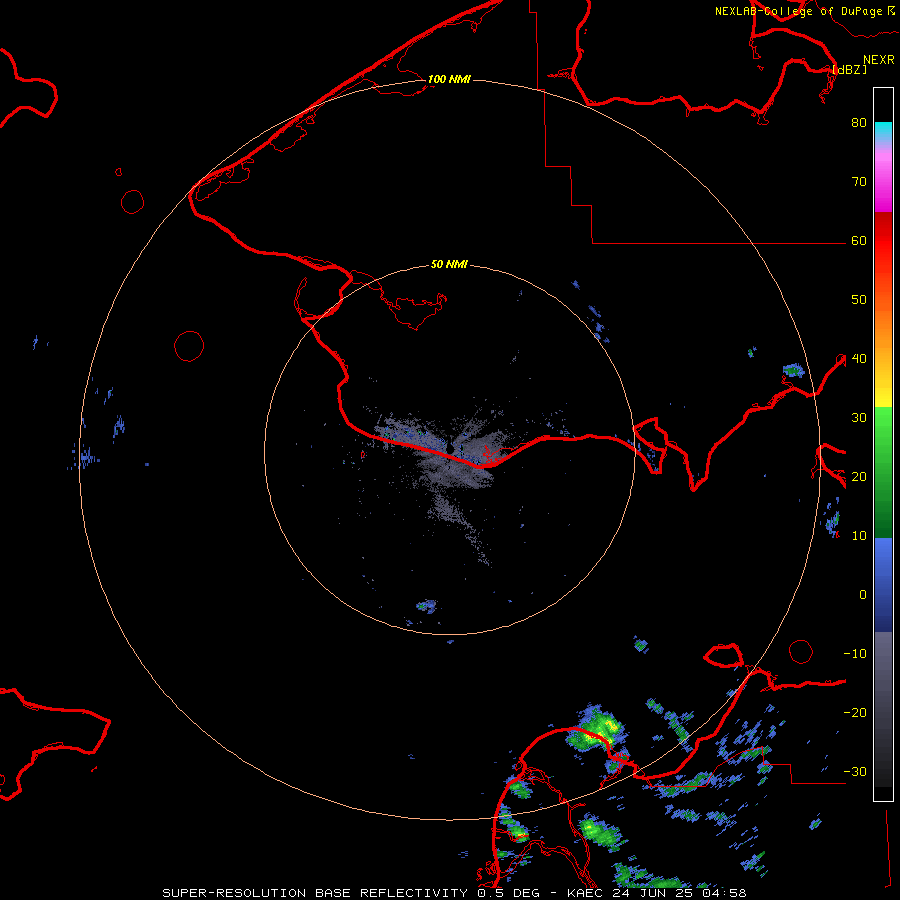
Task: Click the 40 dBZ legend value
Action: click(x=859, y=358)
